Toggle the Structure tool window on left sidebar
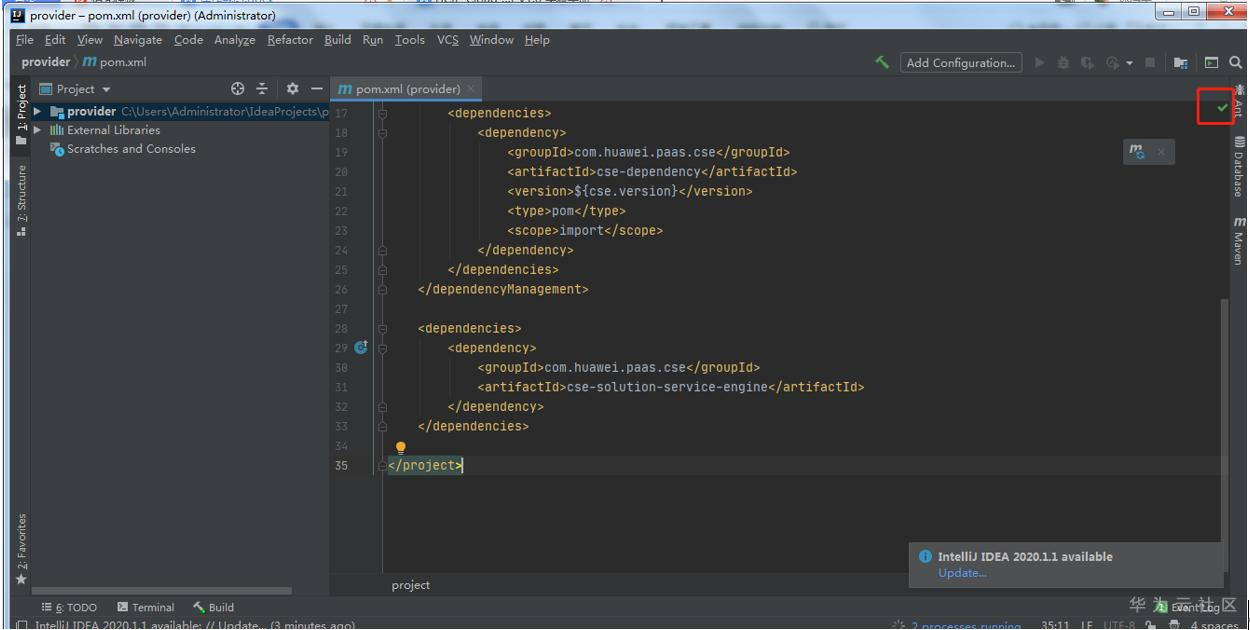 point(21,200)
